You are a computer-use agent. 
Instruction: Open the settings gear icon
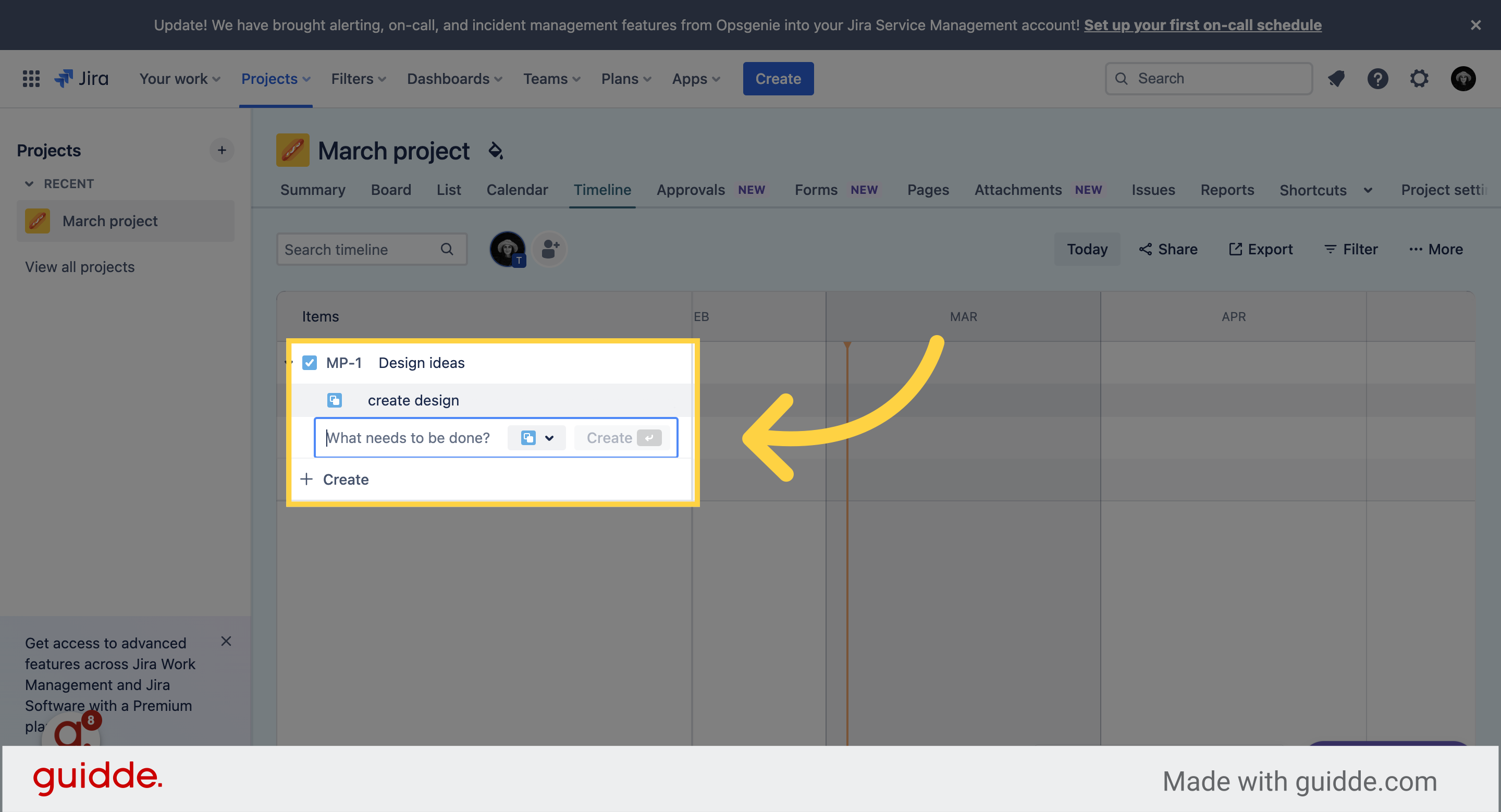click(x=1419, y=78)
